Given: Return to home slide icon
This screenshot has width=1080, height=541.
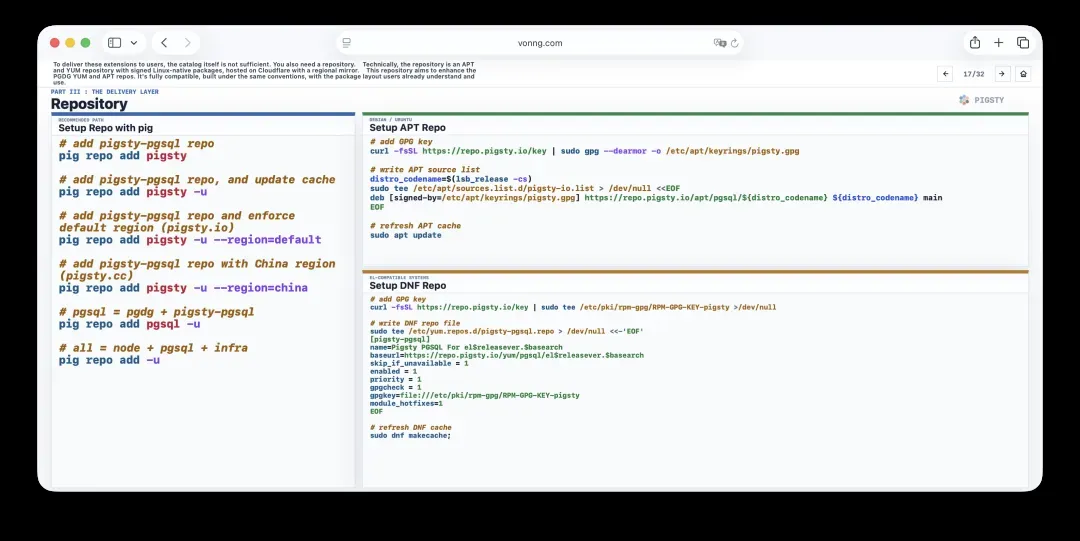Looking at the screenshot, I should tap(1024, 74).
